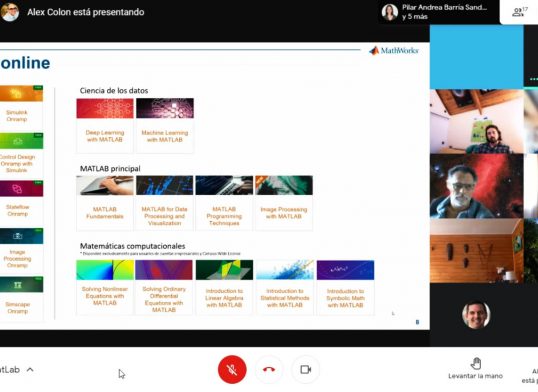The height and width of the screenshot is (392, 538).
Task: Open the participants list icon
Action: 519,12
